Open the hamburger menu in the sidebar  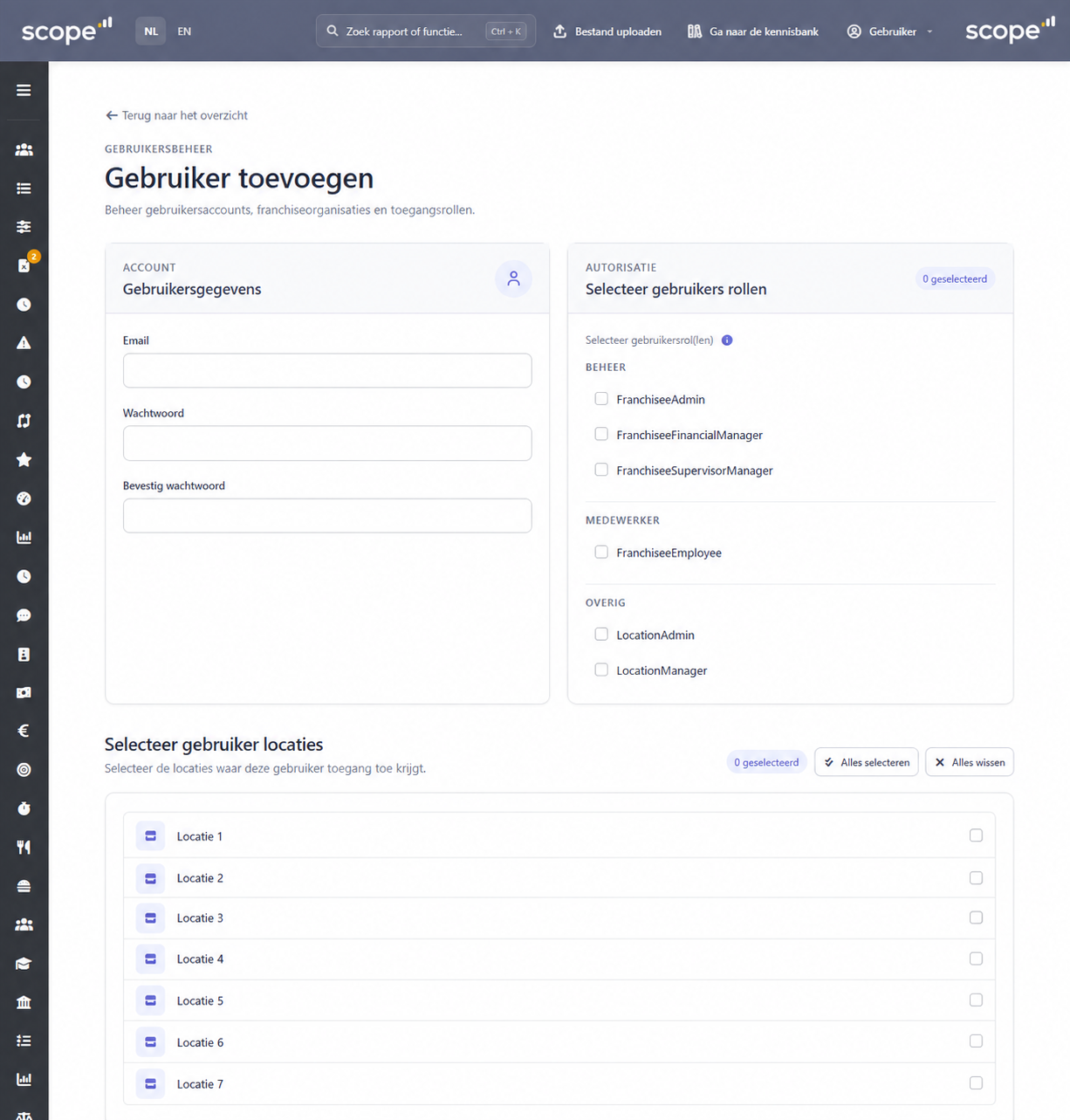(x=24, y=90)
